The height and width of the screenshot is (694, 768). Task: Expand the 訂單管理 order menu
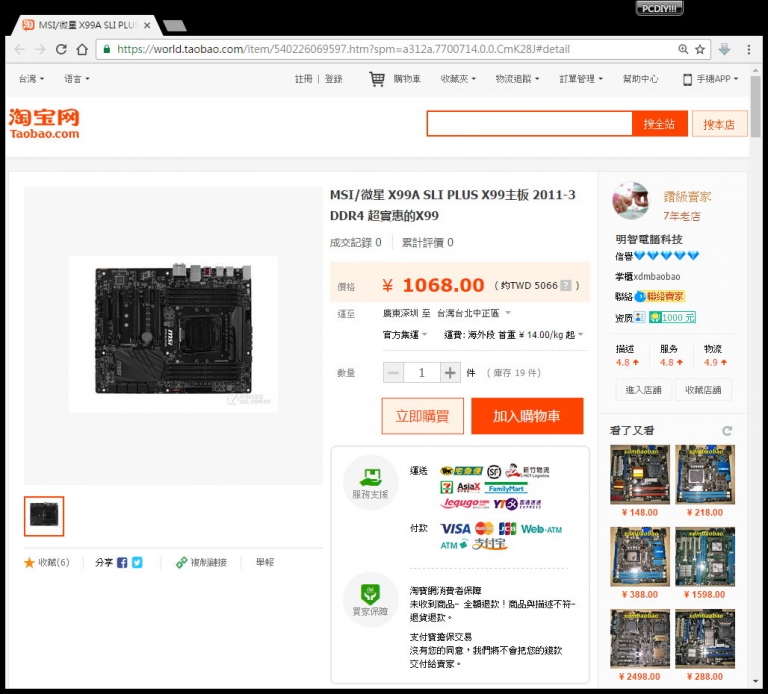tap(581, 78)
